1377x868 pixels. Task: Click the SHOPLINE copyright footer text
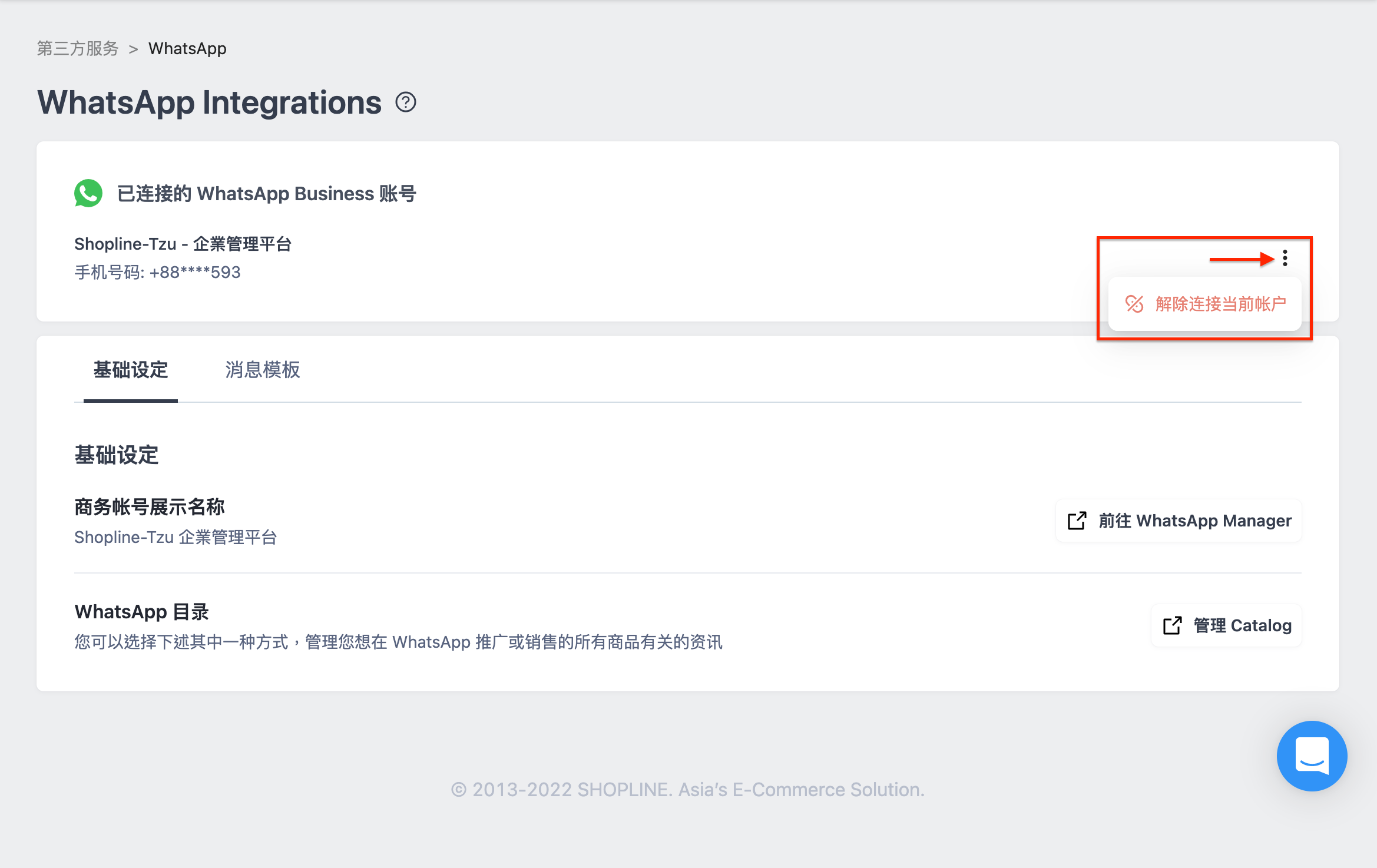[688, 789]
